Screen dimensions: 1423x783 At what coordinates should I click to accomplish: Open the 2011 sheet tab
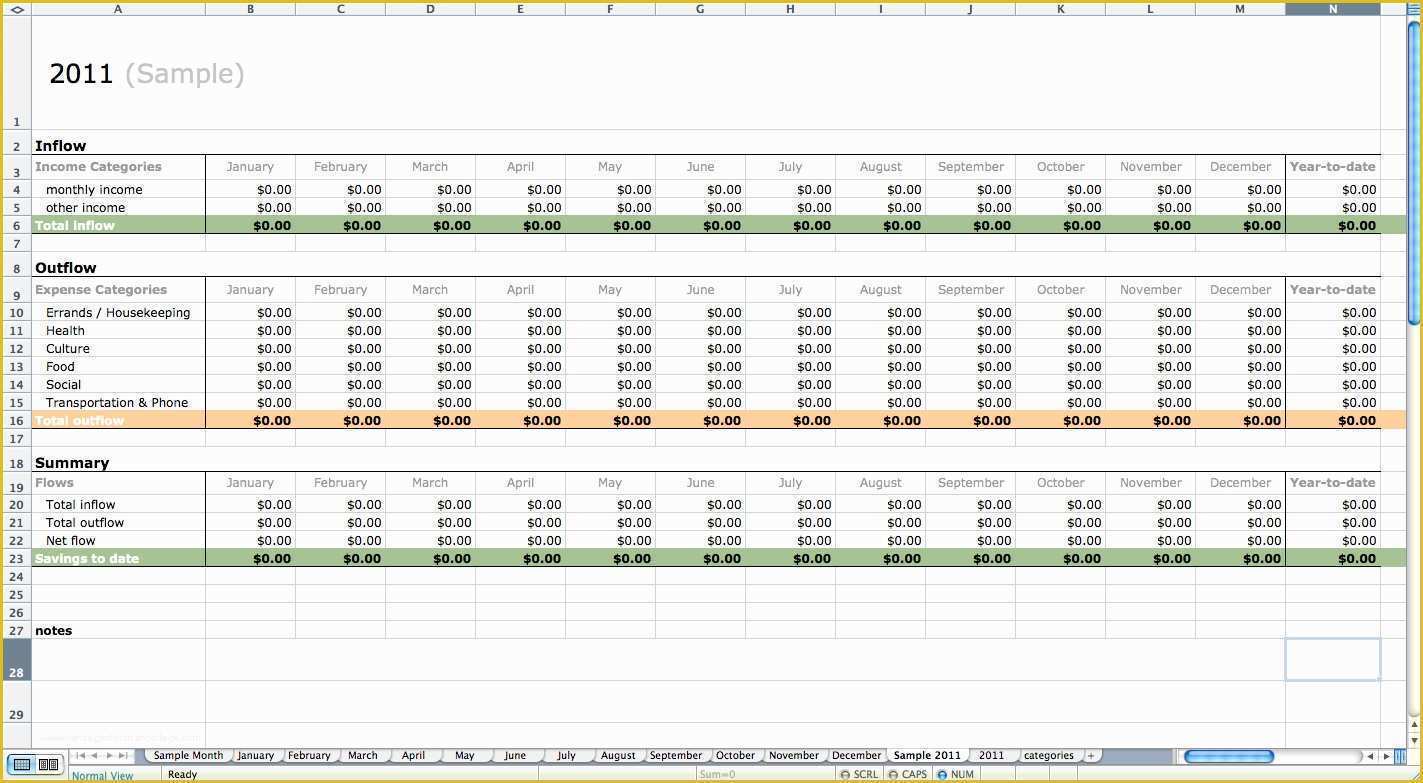(x=991, y=756)
